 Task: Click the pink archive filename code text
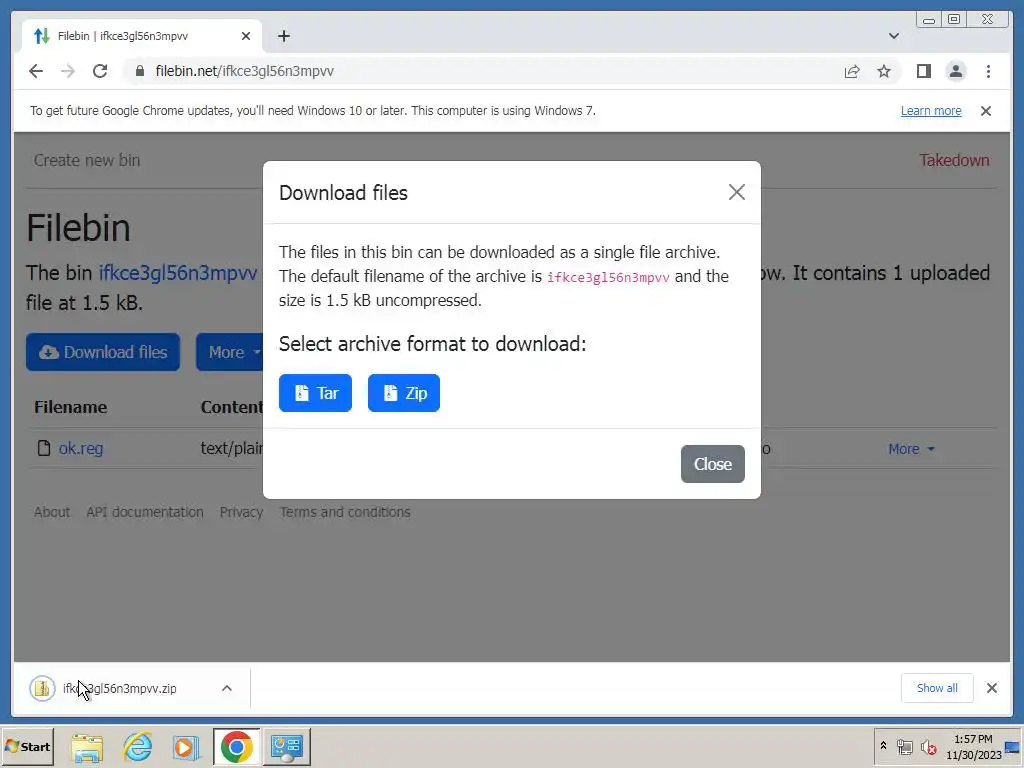608,277
